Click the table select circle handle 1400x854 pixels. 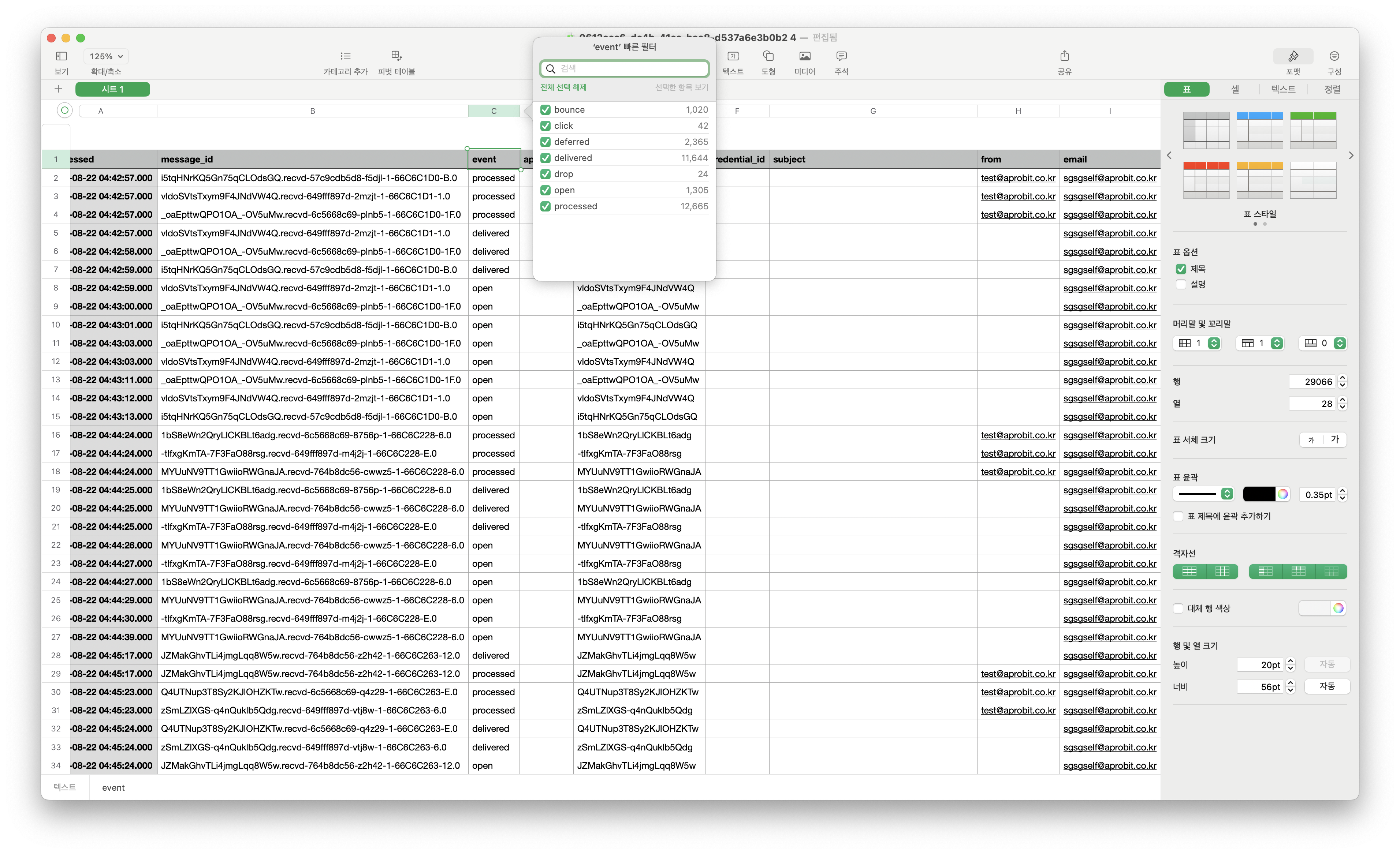click(x=65, y=111)
